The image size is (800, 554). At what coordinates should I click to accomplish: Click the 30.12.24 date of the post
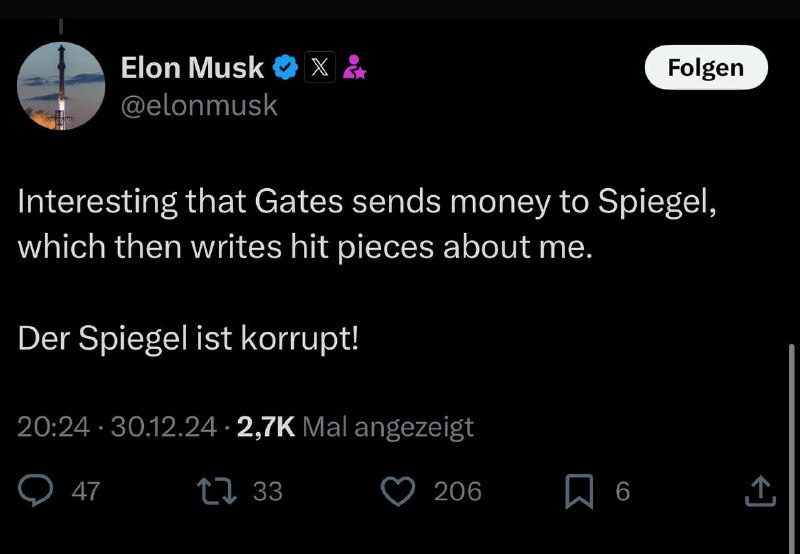click(x=164, y=427)
